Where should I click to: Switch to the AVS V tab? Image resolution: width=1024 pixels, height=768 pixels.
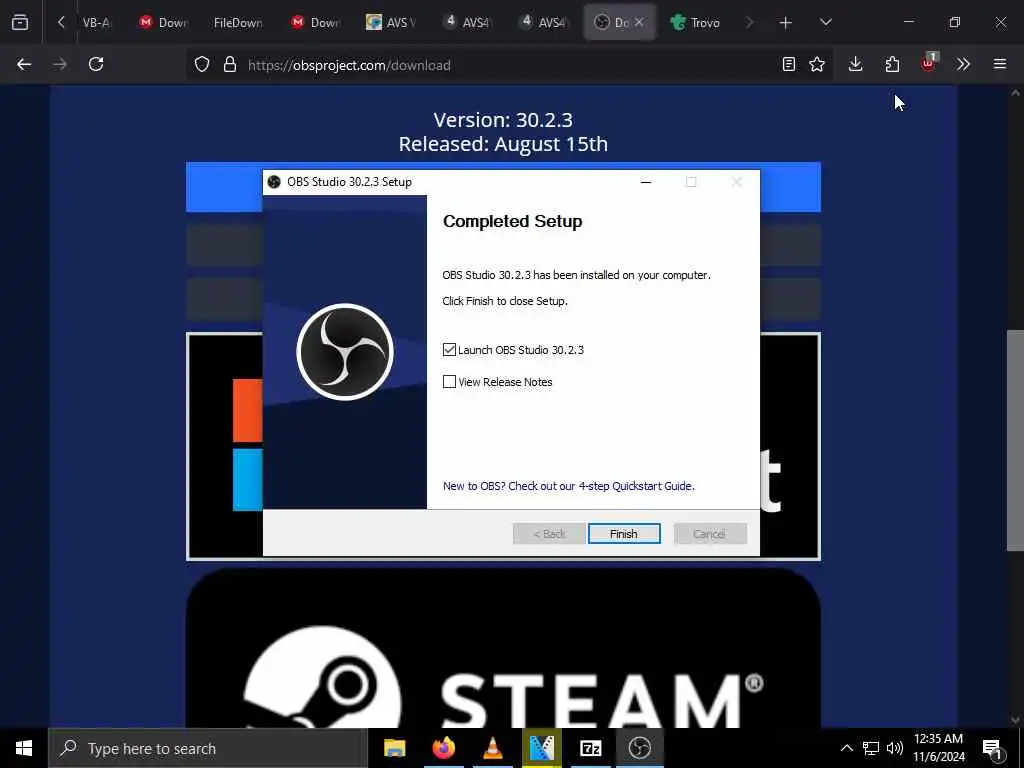click(392, 22)
